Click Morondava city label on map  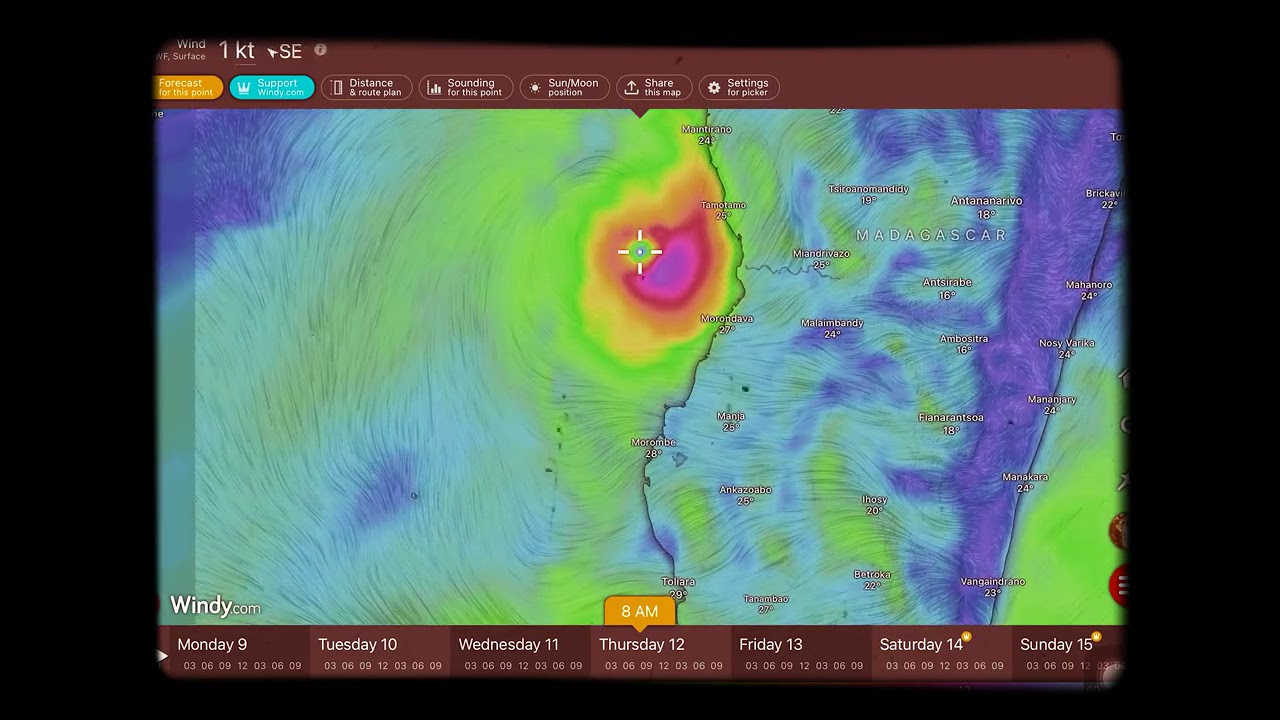pos(727,319)
